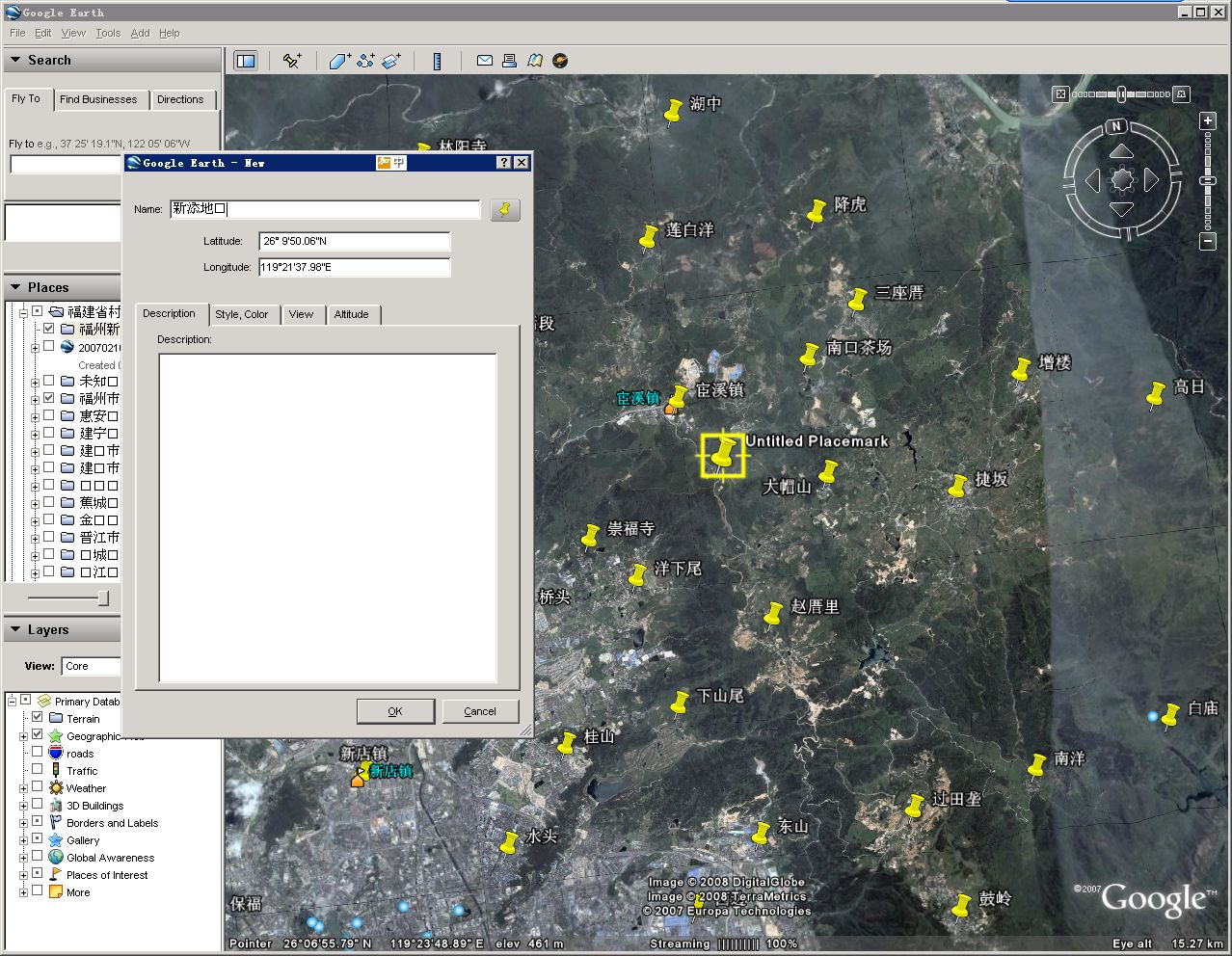Viewport: 1232px width, 956px height.
Task: Click the tilt down icon right of tilt slider
Action: pyautogui.click(x=1181, y=94)
